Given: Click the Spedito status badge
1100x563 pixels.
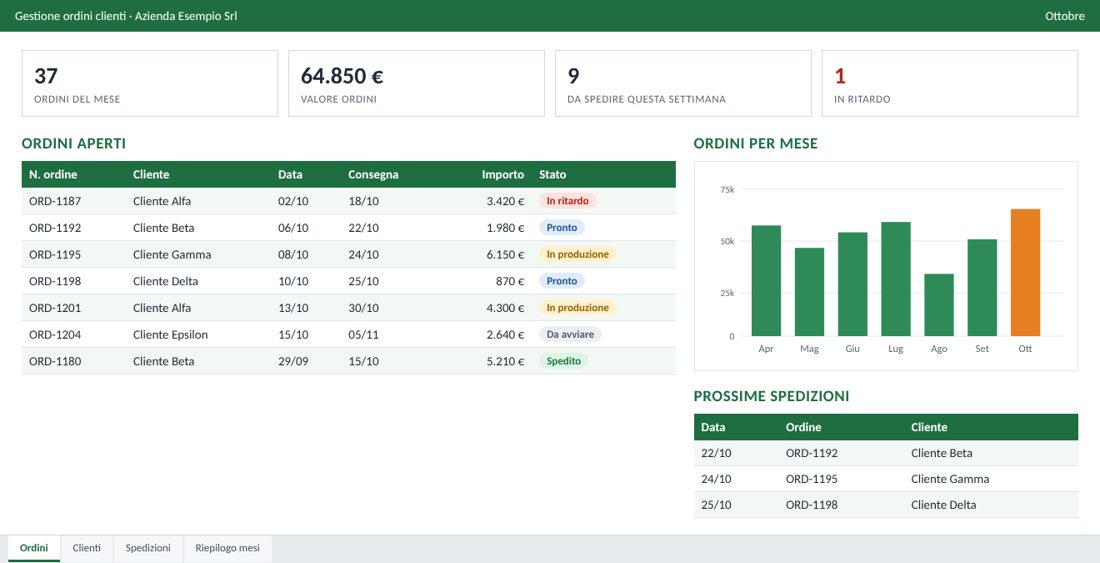Looking at the screenshot, I should tap(564, 361).
